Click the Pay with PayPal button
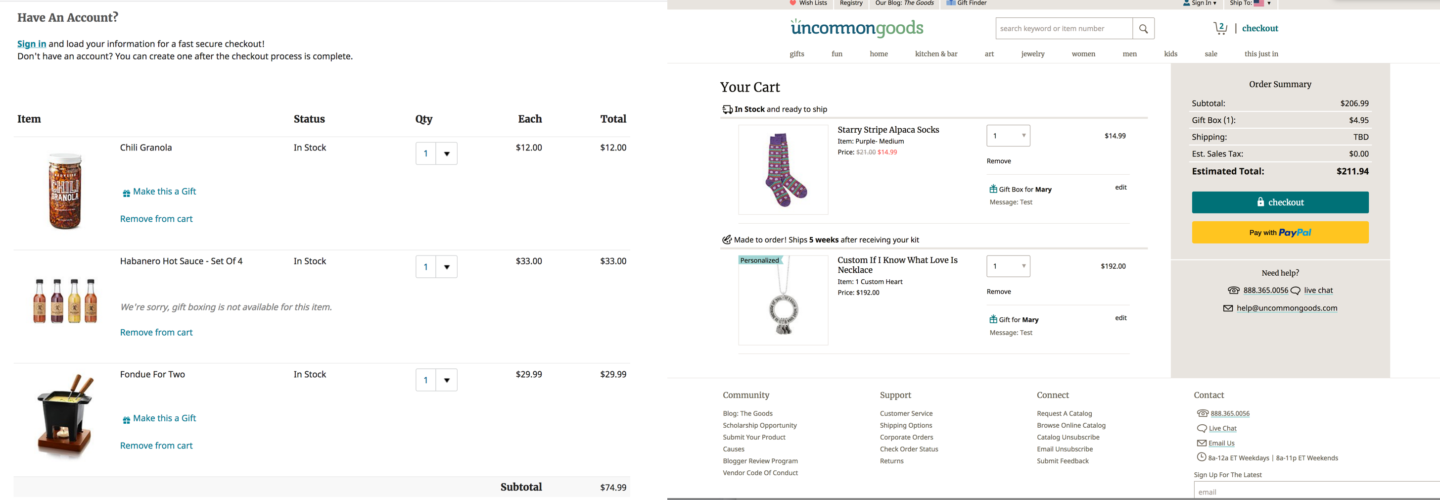1440x500 pixels. pyautogui.click(x=1280, y=233)
